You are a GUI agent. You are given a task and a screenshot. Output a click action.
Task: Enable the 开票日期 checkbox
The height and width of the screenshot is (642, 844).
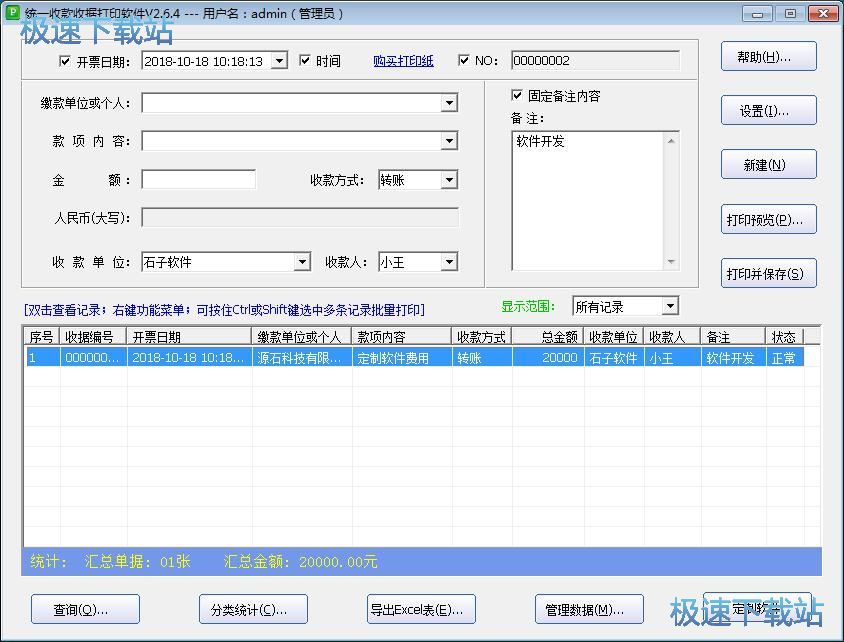[66, 61]
